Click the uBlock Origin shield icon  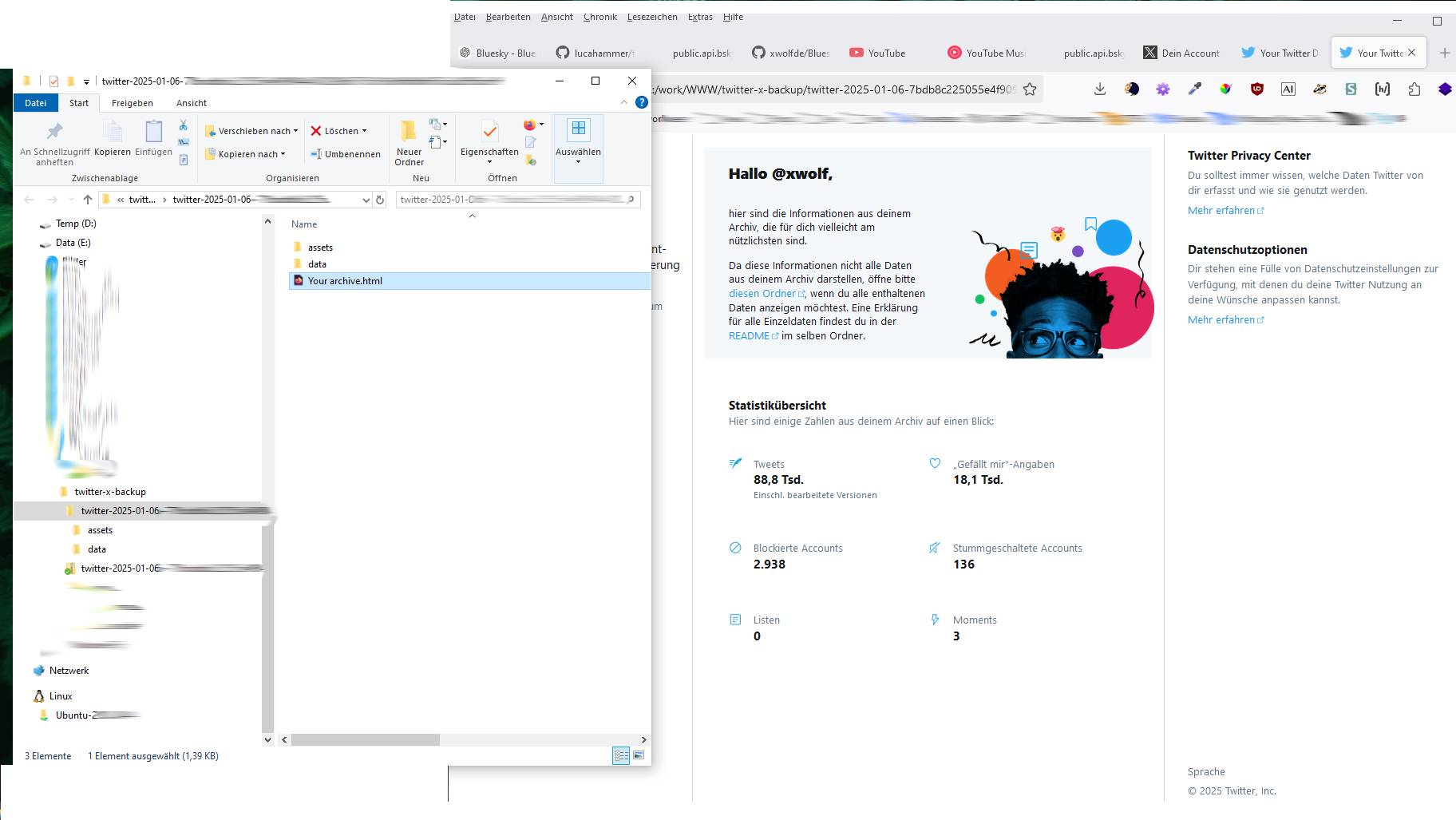tap(1257, 89)
